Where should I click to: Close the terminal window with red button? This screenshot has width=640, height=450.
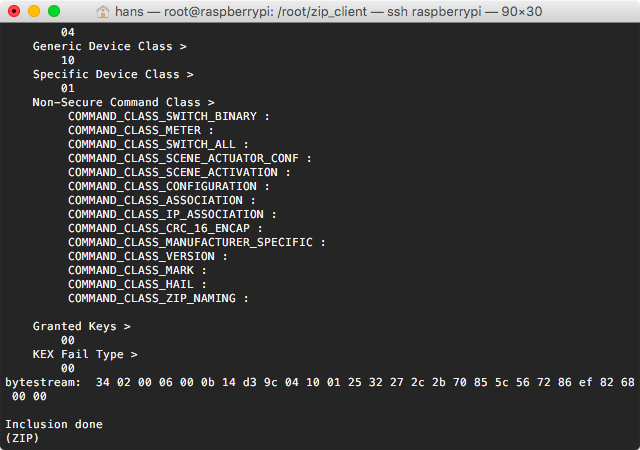click(14, 11)
